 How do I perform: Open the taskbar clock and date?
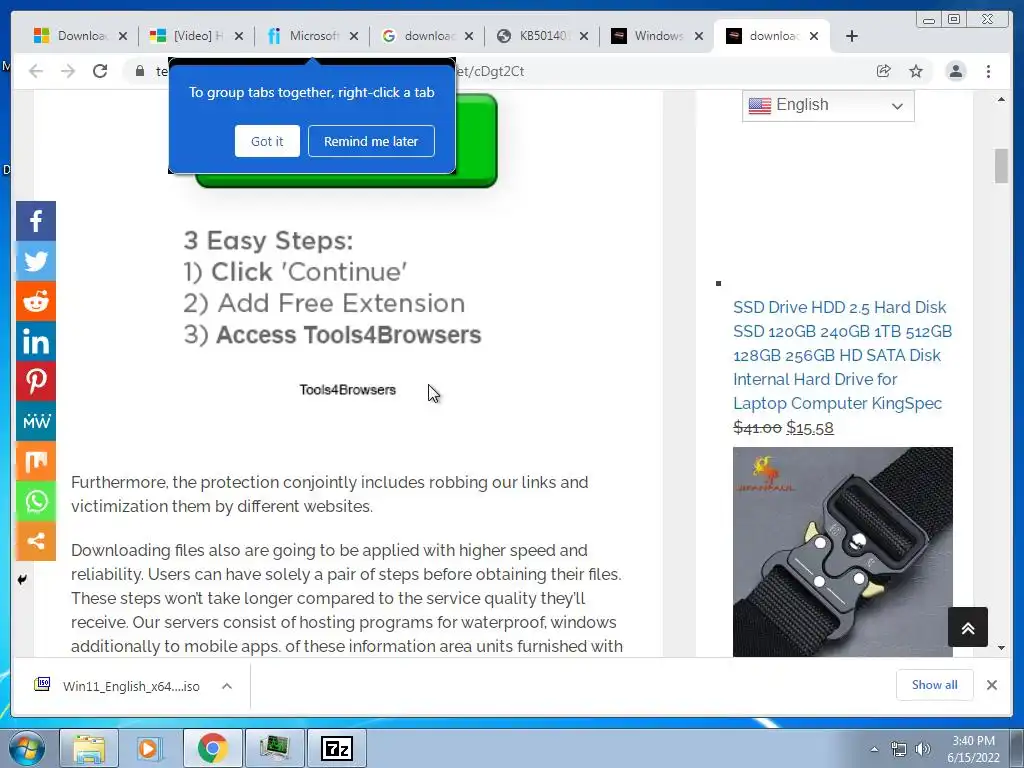click(973, 749)
